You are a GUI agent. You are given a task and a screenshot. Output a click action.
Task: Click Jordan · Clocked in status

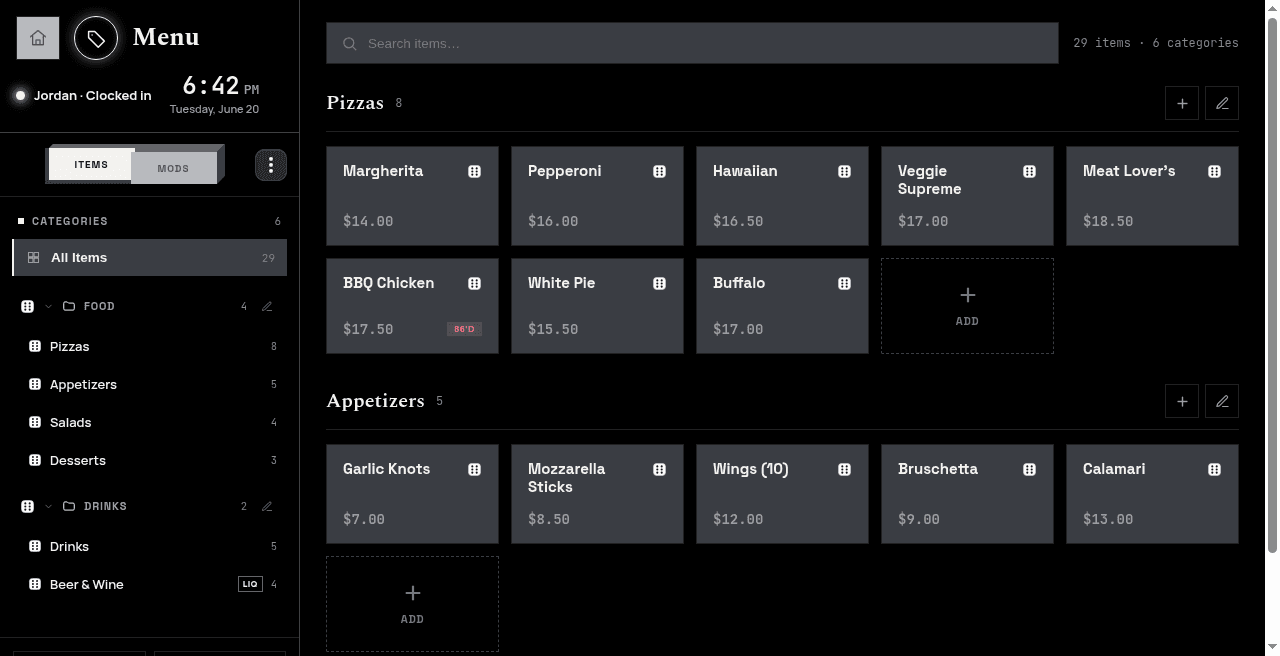pyautogui.click(x=92, y=96)
